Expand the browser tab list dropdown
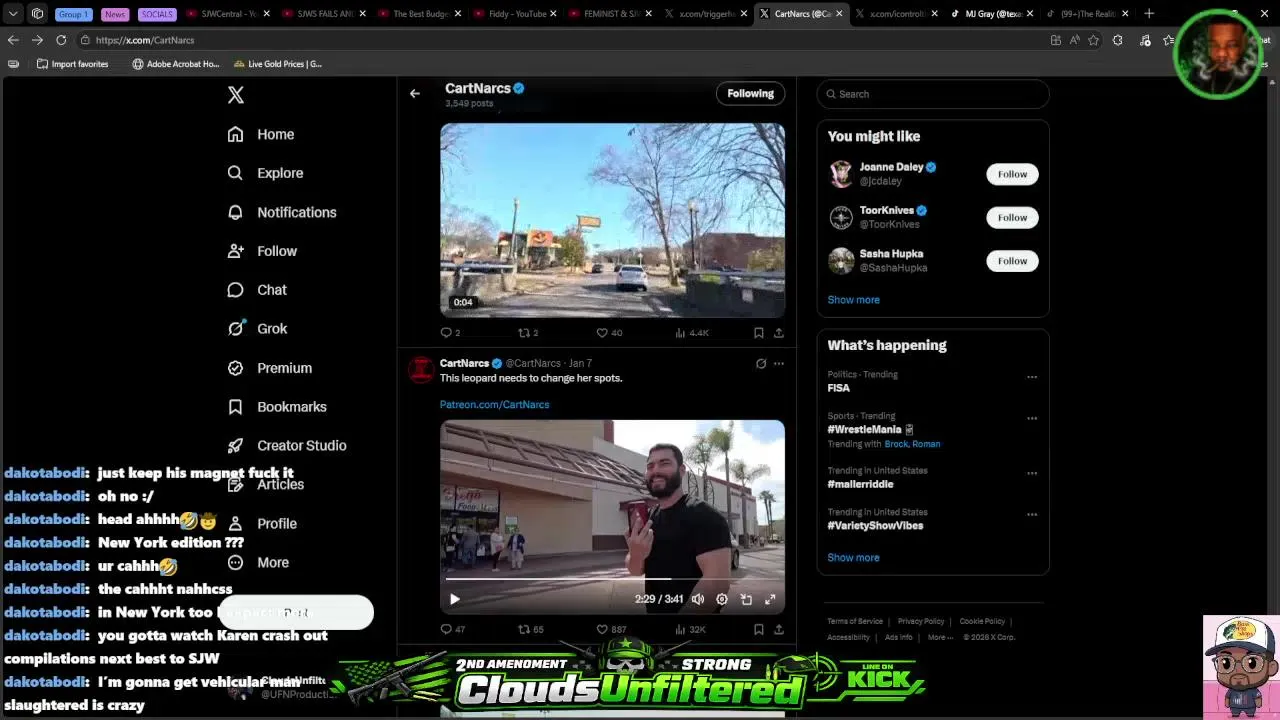This screenshot has width=1280, height=720. [13, 14]
